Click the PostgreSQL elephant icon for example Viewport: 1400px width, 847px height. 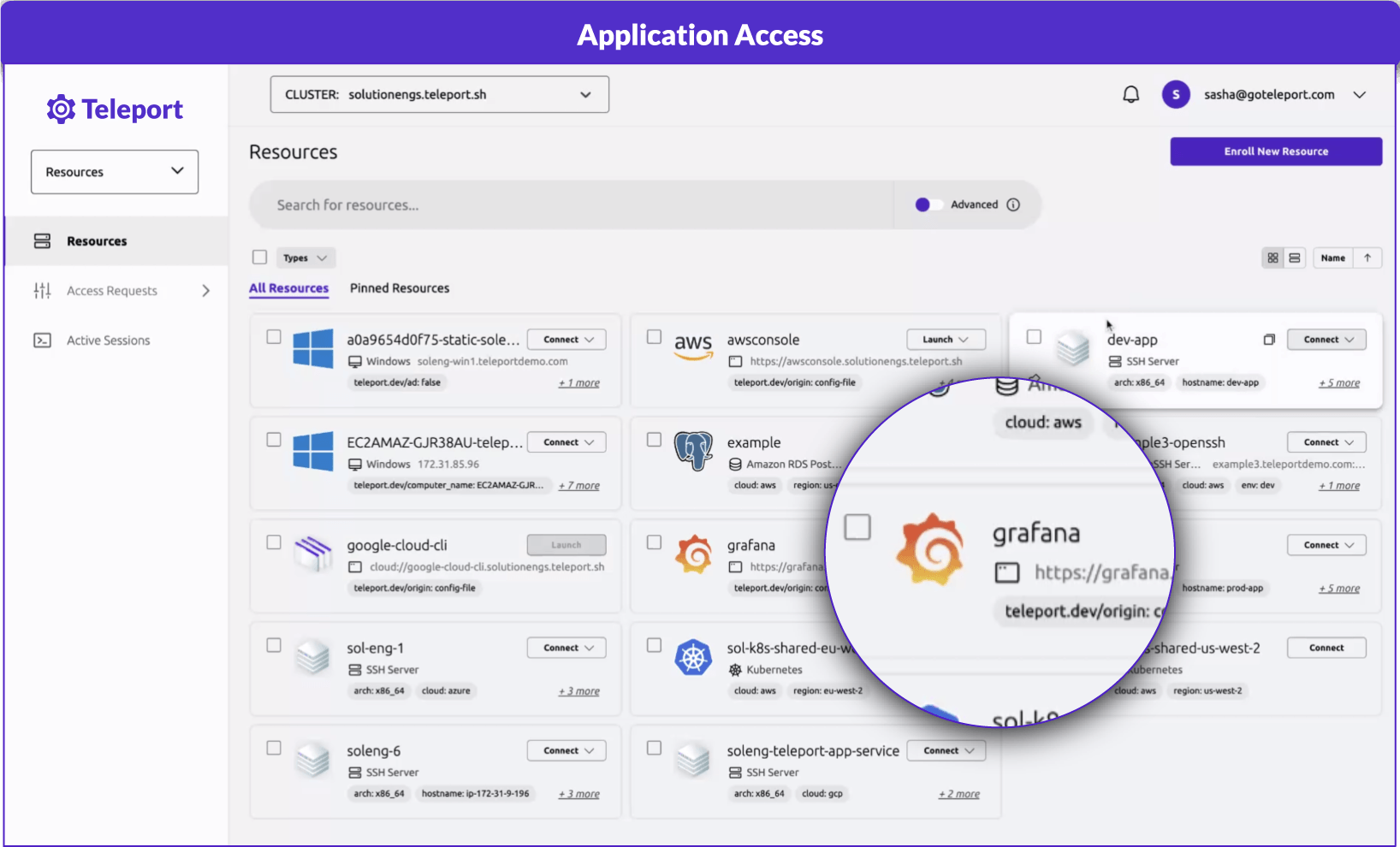coord(693,451)
